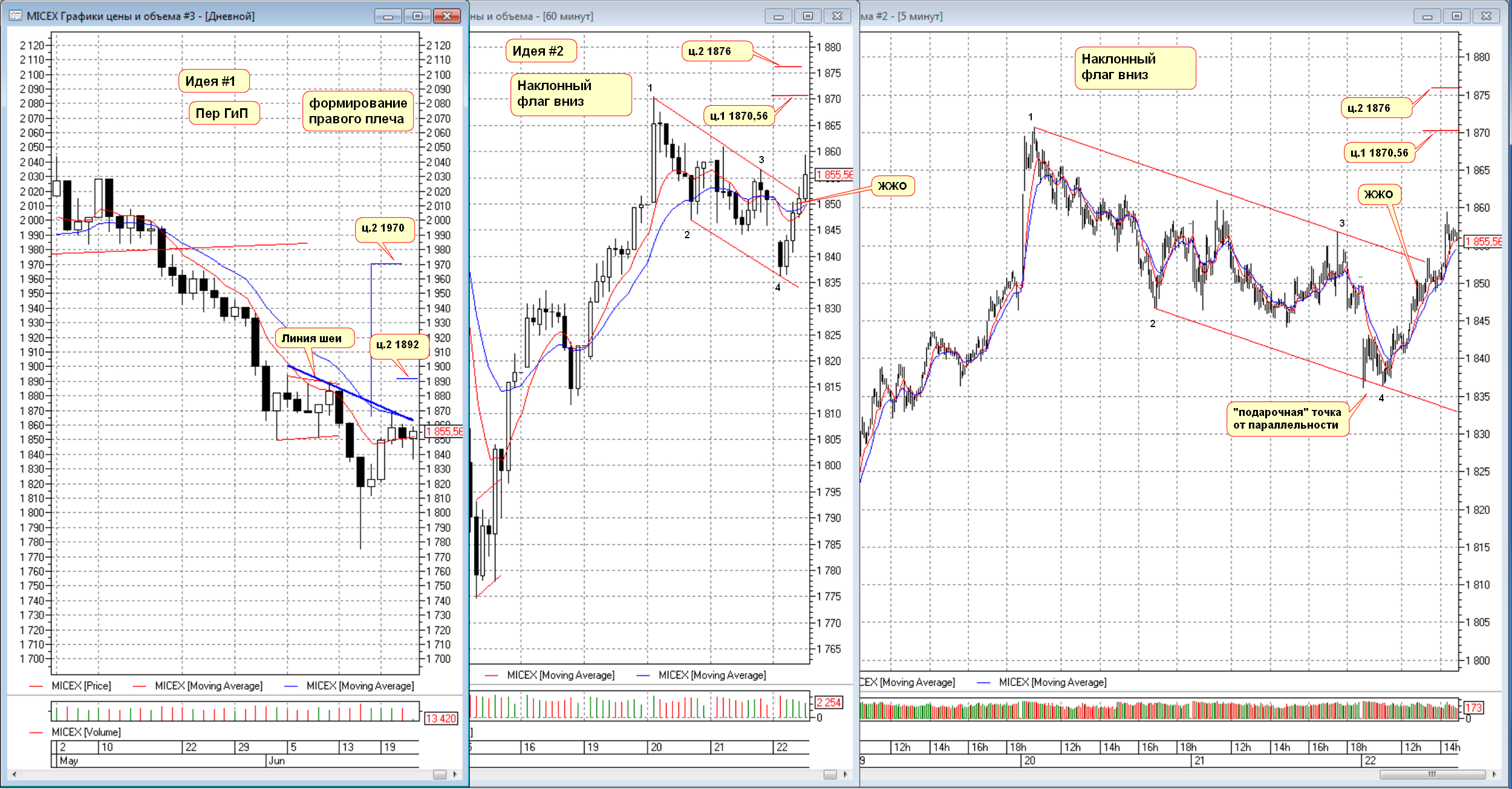Viewport: 1512px width, 789px height.
Task: Close the daily chart window
Action: (x=447, y=16)
